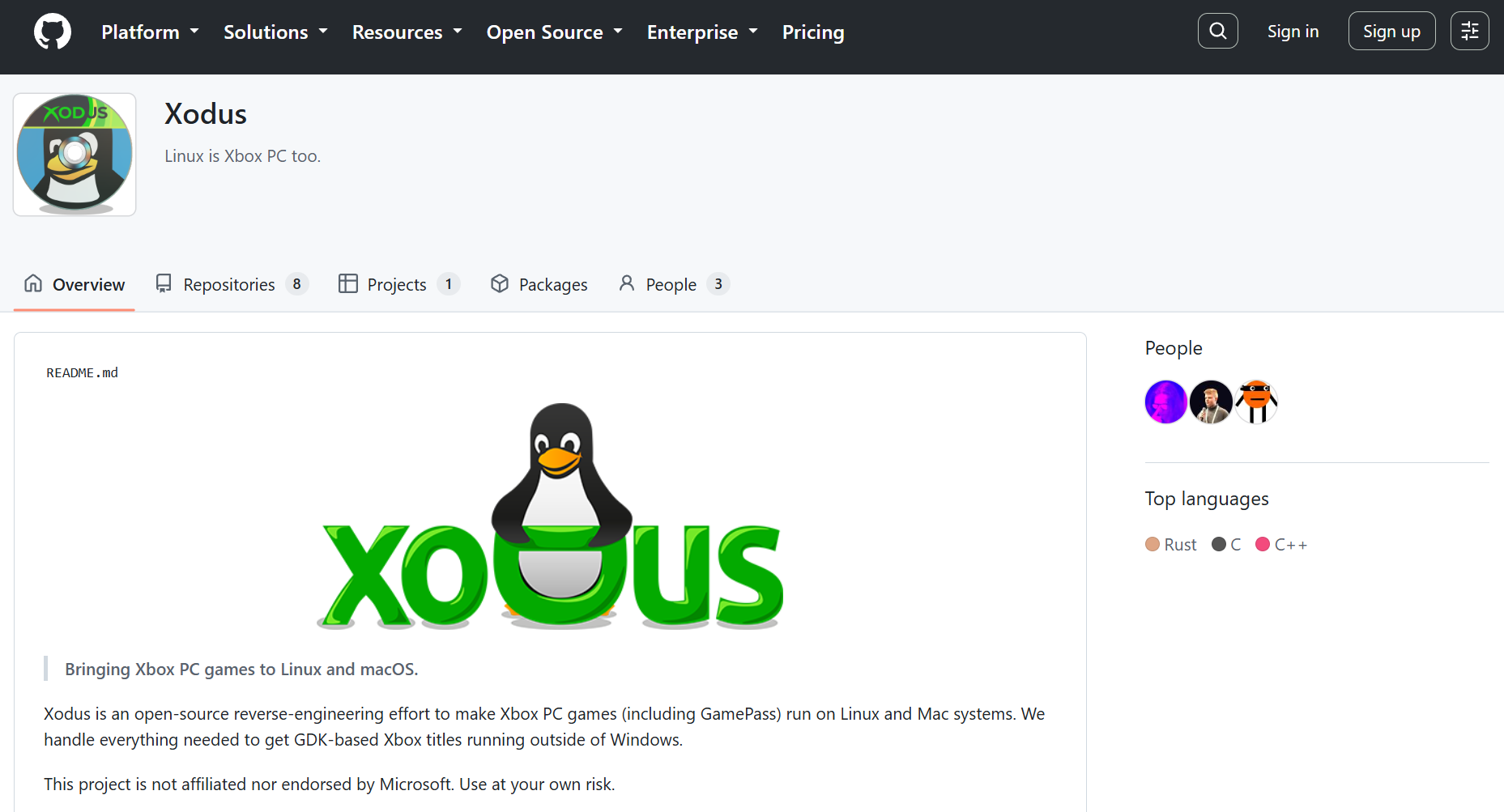This screenshot has height=812, width=1504.
Task: Click the Microsoft affiliation disclaimer text
Action: [x=329, y=784]
